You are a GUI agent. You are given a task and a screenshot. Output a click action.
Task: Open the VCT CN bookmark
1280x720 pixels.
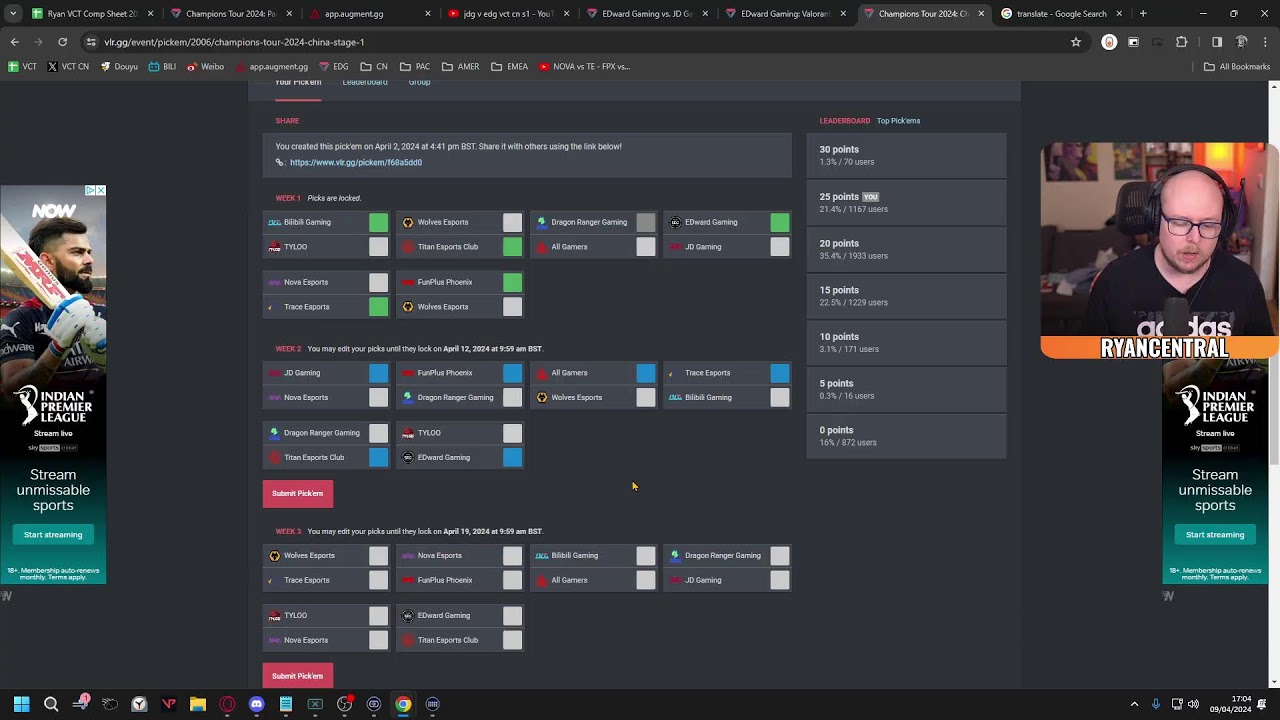pos(68,67)
